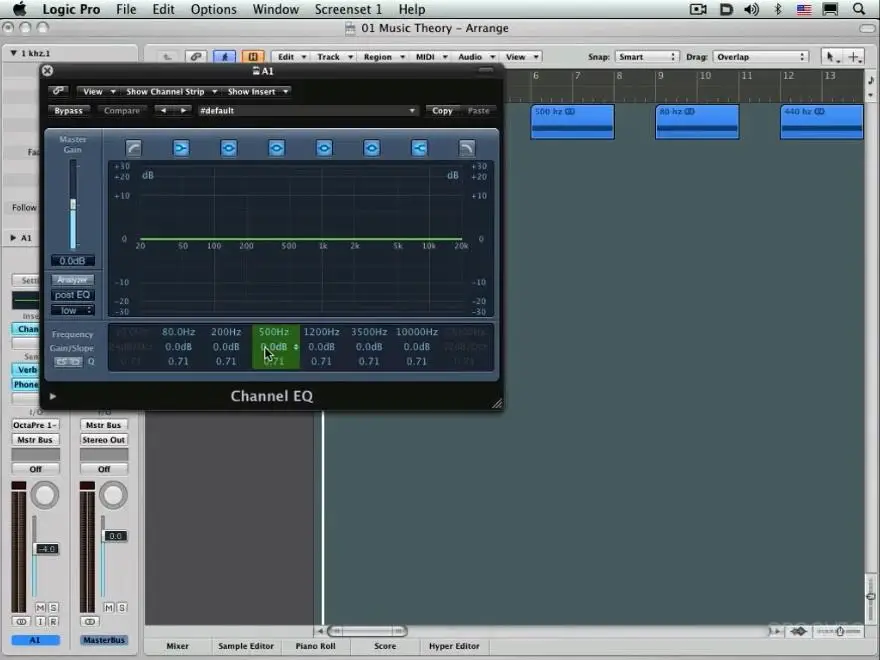880x660 pixels.
Task: Click the A1 volume fader showing -4.0
Action: 46,549
